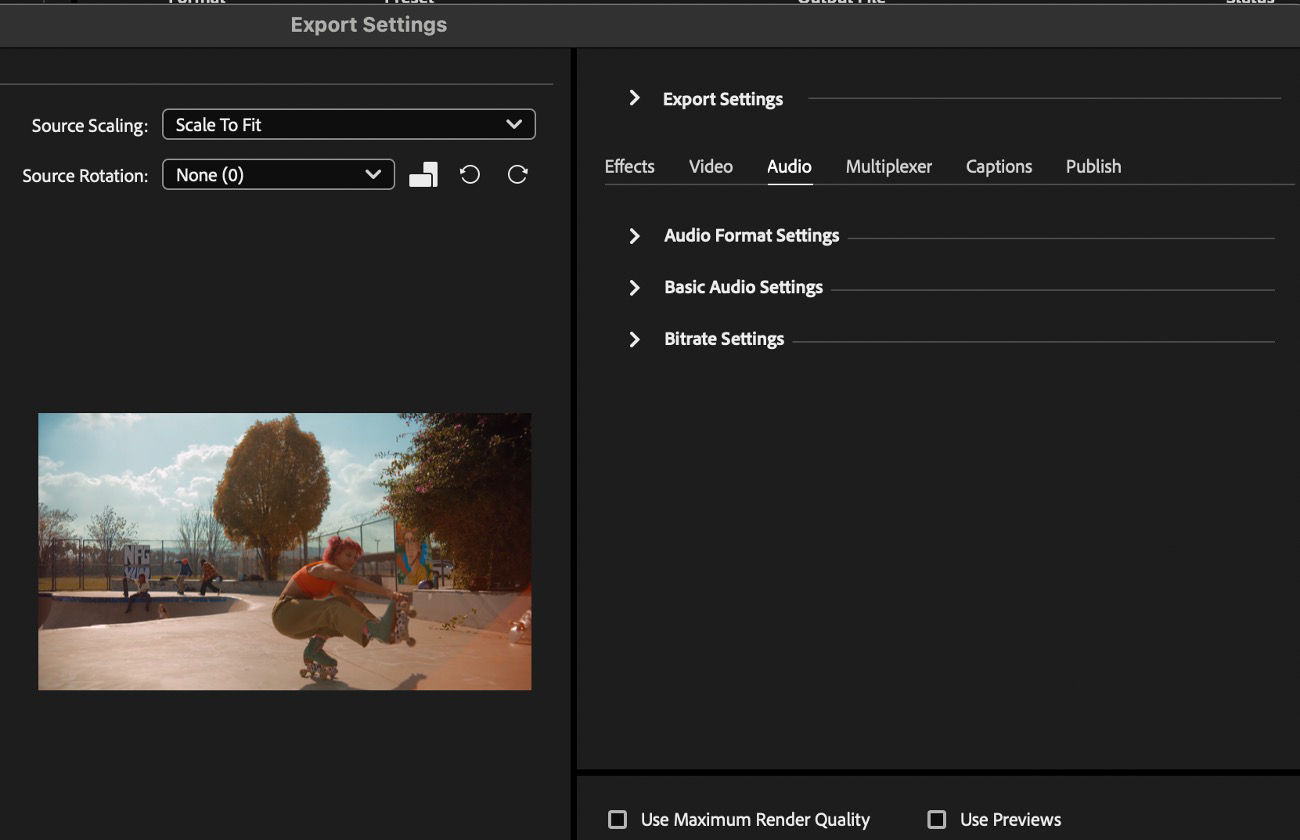Open the Publish tab

[1093, 166]
